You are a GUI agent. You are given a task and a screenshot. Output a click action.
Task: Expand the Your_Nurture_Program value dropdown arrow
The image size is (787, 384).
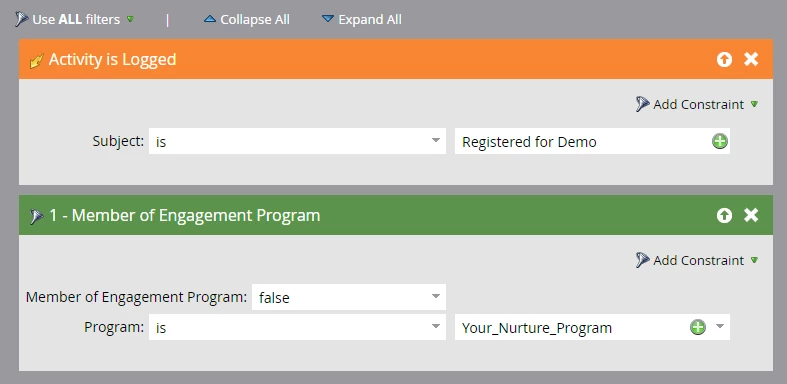720,327
